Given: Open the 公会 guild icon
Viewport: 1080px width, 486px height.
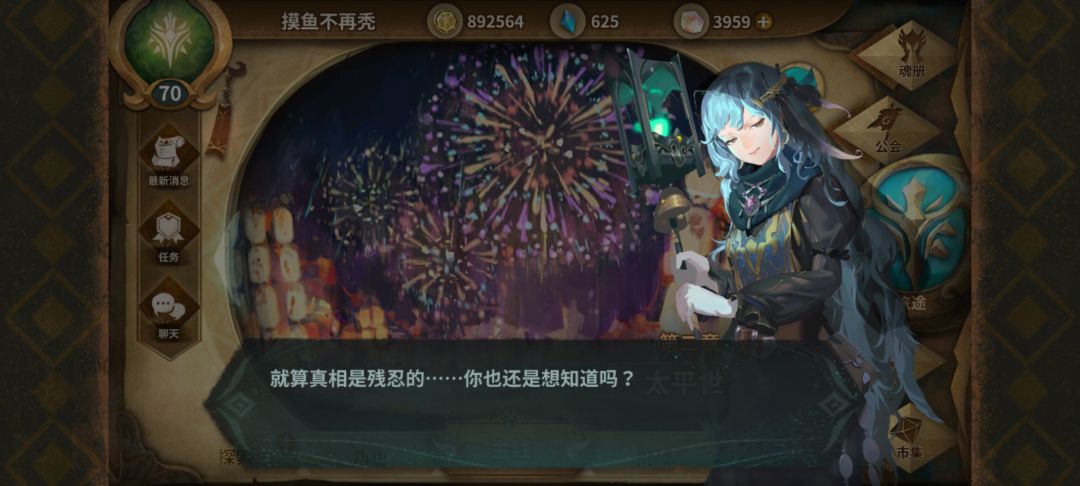Looking at the screenshot, I should click(889, 126).
